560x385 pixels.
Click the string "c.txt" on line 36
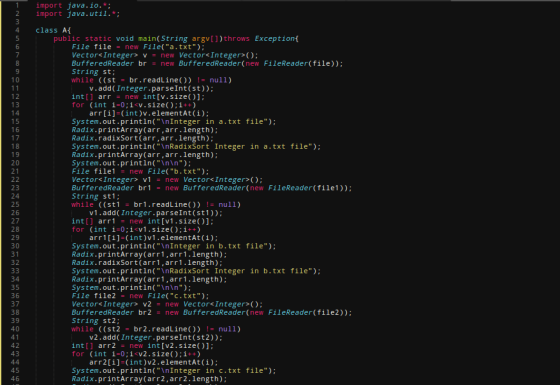[x=185, y=296]
